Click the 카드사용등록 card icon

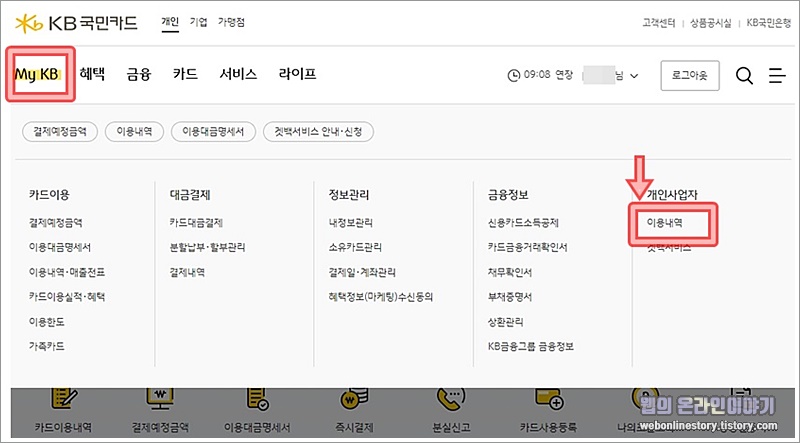pos(548,401)
